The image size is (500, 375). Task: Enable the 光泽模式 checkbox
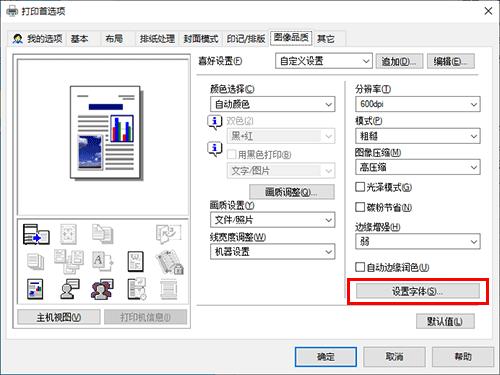pyautogui.click(x=360, y=187)
